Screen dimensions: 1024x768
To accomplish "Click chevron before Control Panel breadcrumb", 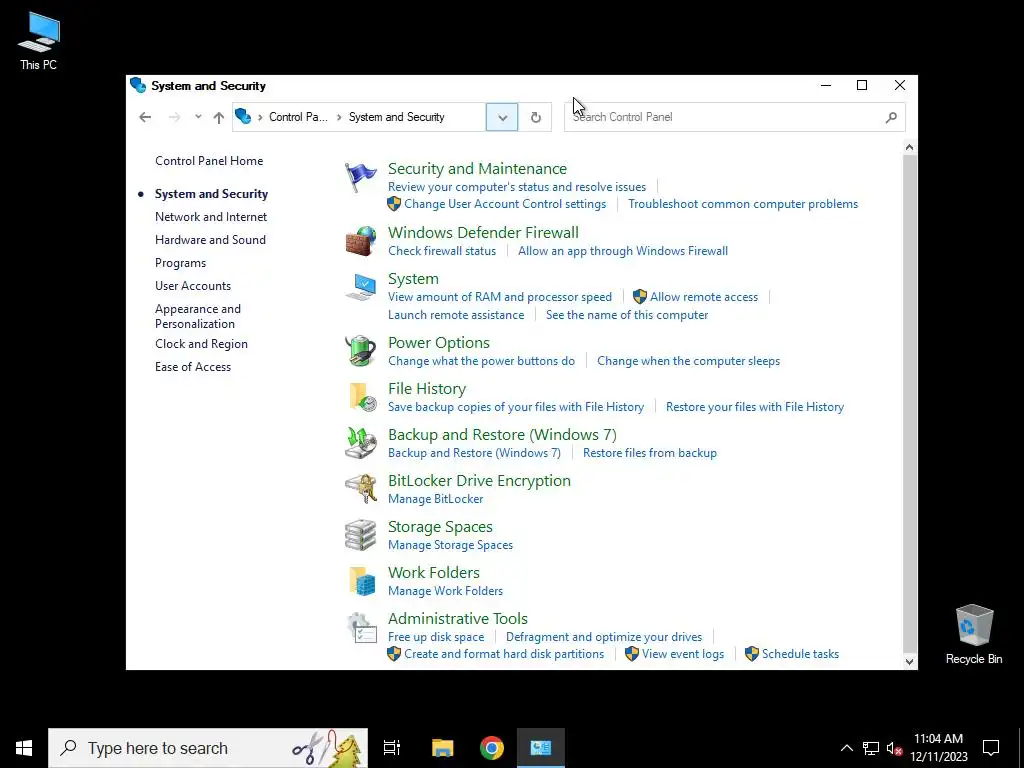I will pyautogui.click(x=260, y=118).
